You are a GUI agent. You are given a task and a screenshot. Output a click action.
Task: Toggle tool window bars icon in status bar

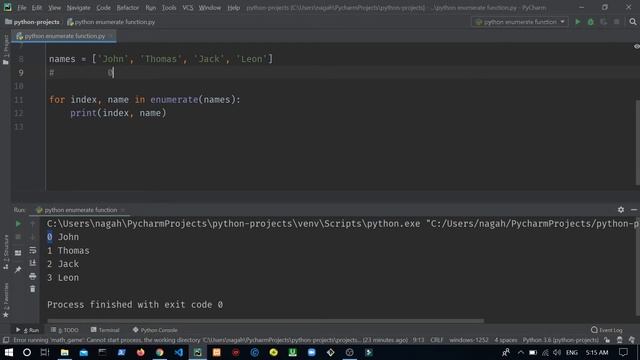6,340
